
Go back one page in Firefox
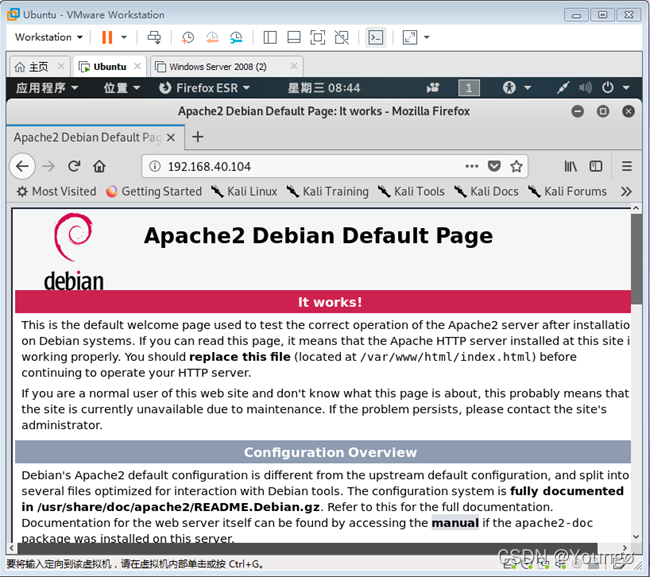pos(22,166)
